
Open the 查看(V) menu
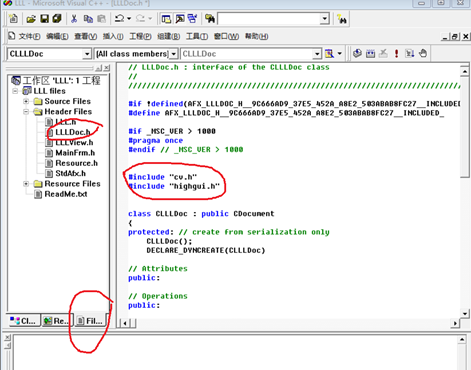pyautogui.click(x=85, y=36)
